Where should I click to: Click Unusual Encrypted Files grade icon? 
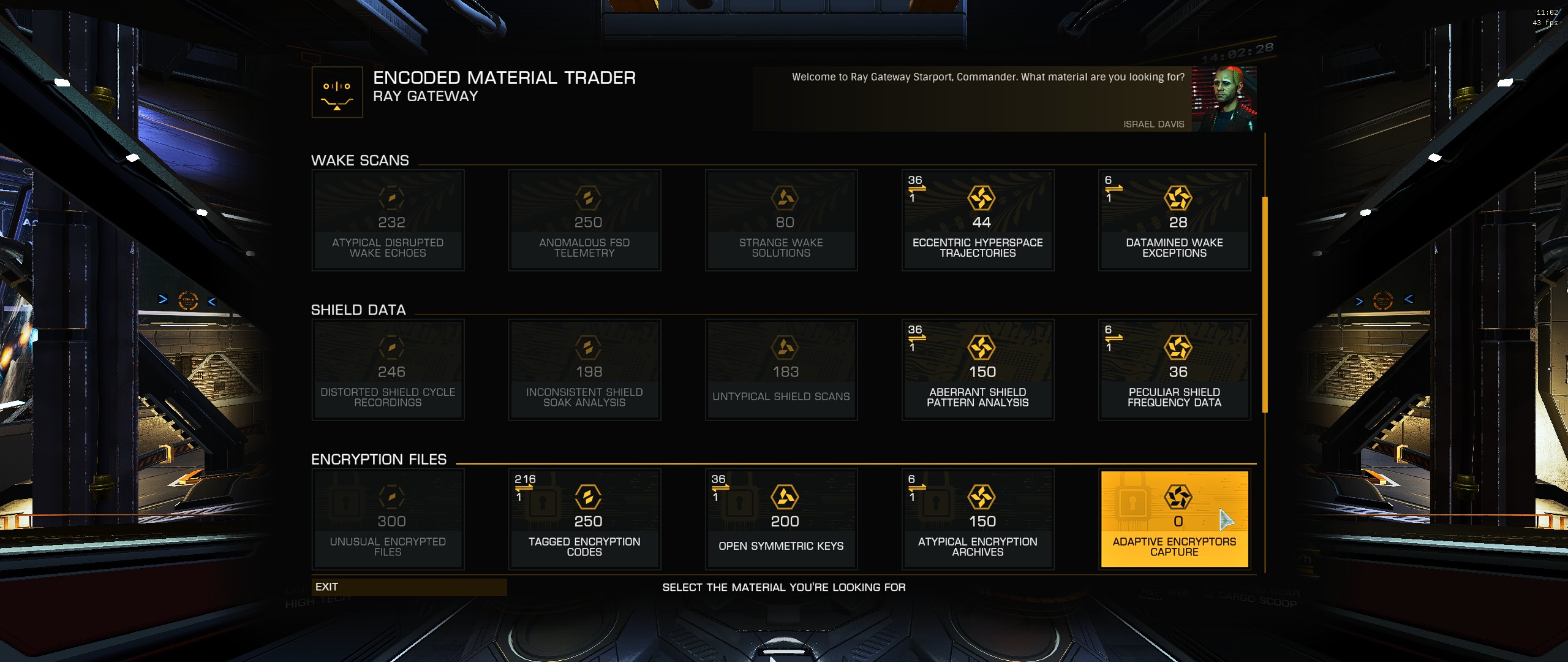(391, 497)
